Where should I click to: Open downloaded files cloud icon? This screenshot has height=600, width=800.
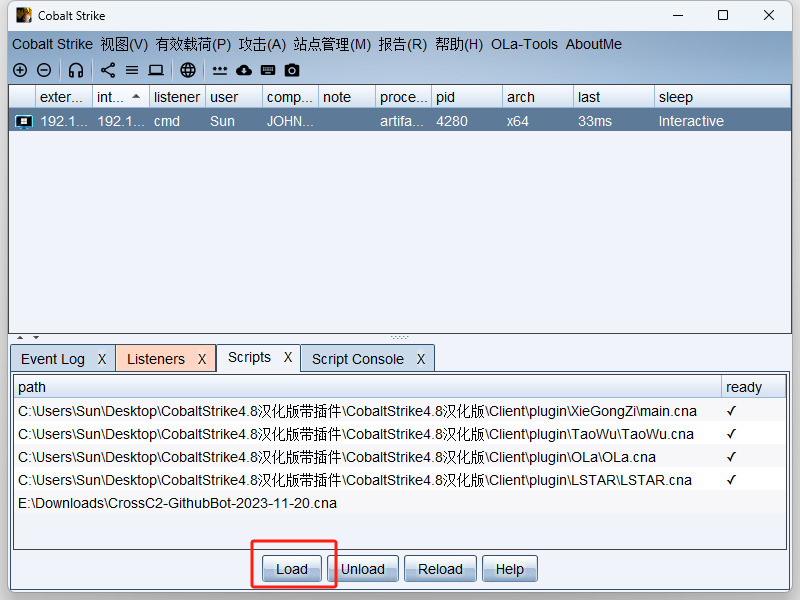pyautogui.click(x=244, y=70)
